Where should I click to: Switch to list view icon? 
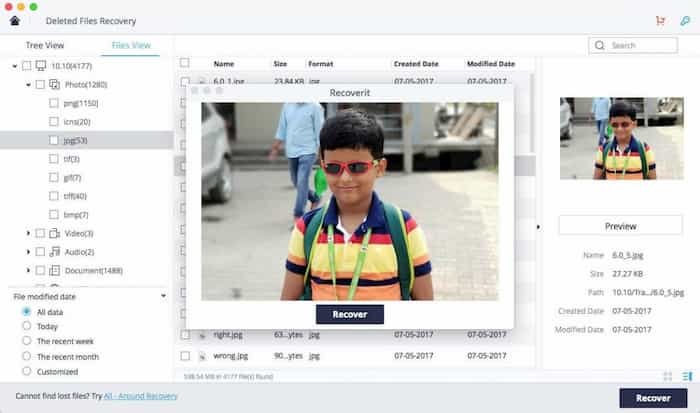pyautogui.click(x=687, y=376)
